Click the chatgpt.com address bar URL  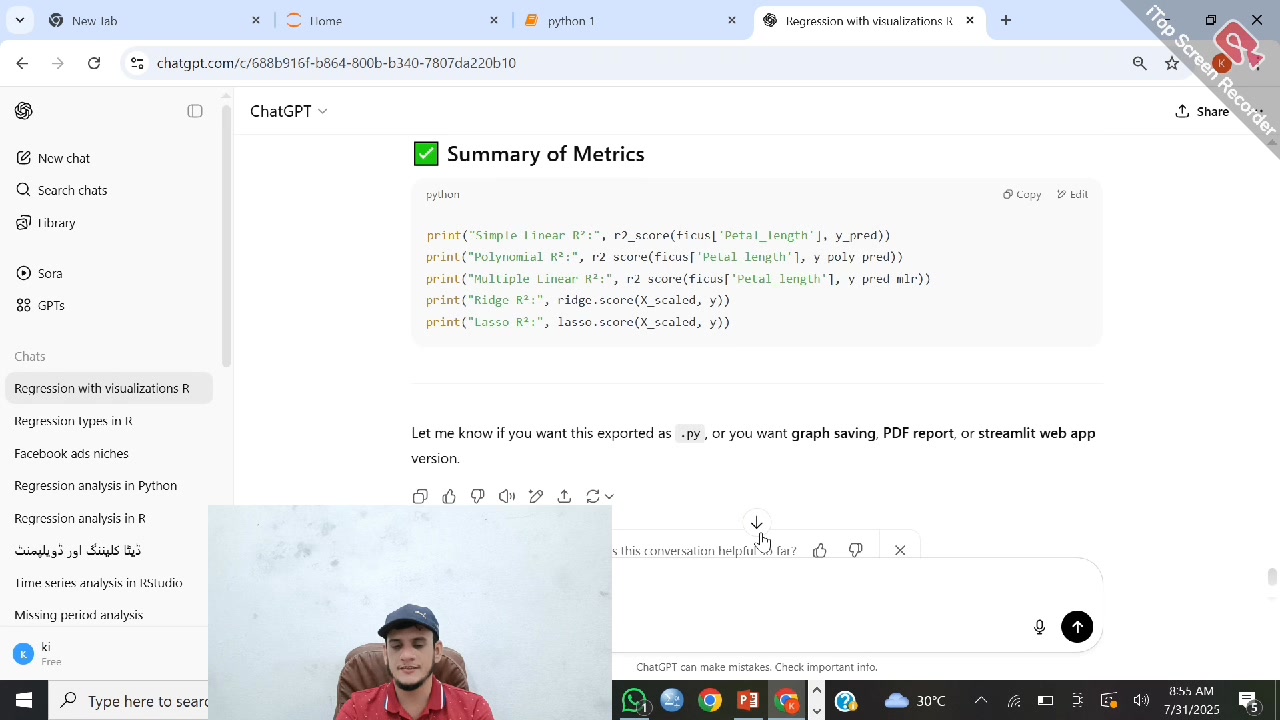pos(336,63)
